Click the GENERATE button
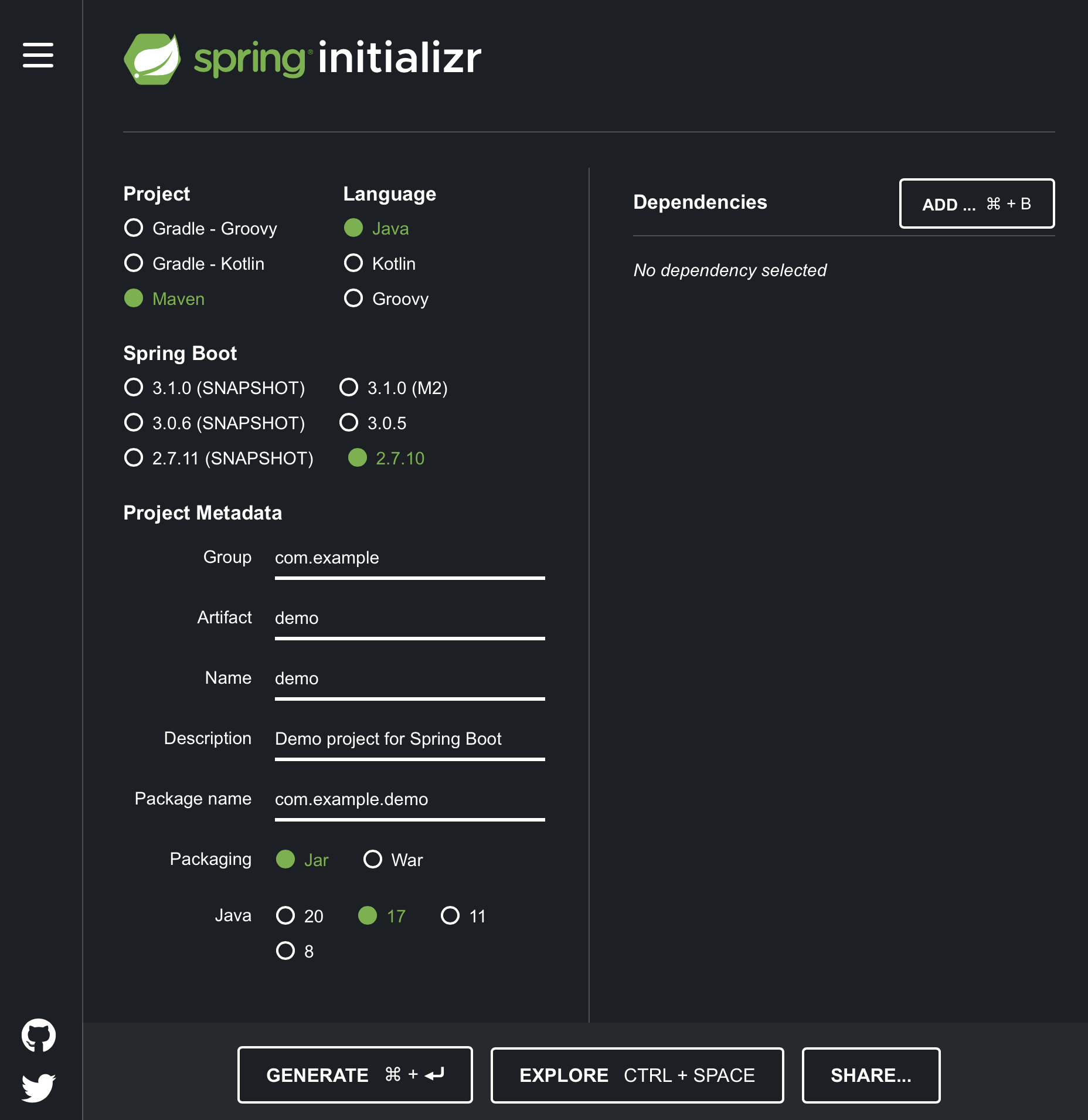Viewport: 1088px width, 1120px height. coord(355,1075)
